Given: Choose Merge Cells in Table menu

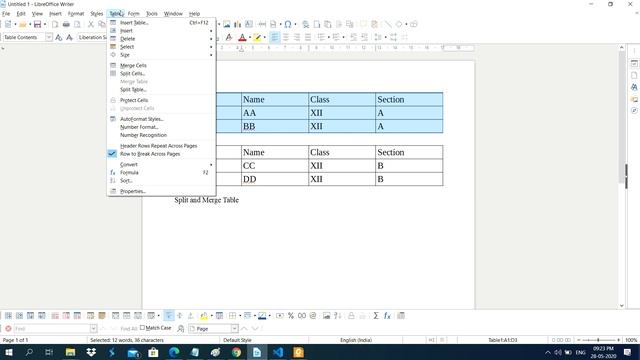Looking at the screenshot, I should (x=161, y=65).
